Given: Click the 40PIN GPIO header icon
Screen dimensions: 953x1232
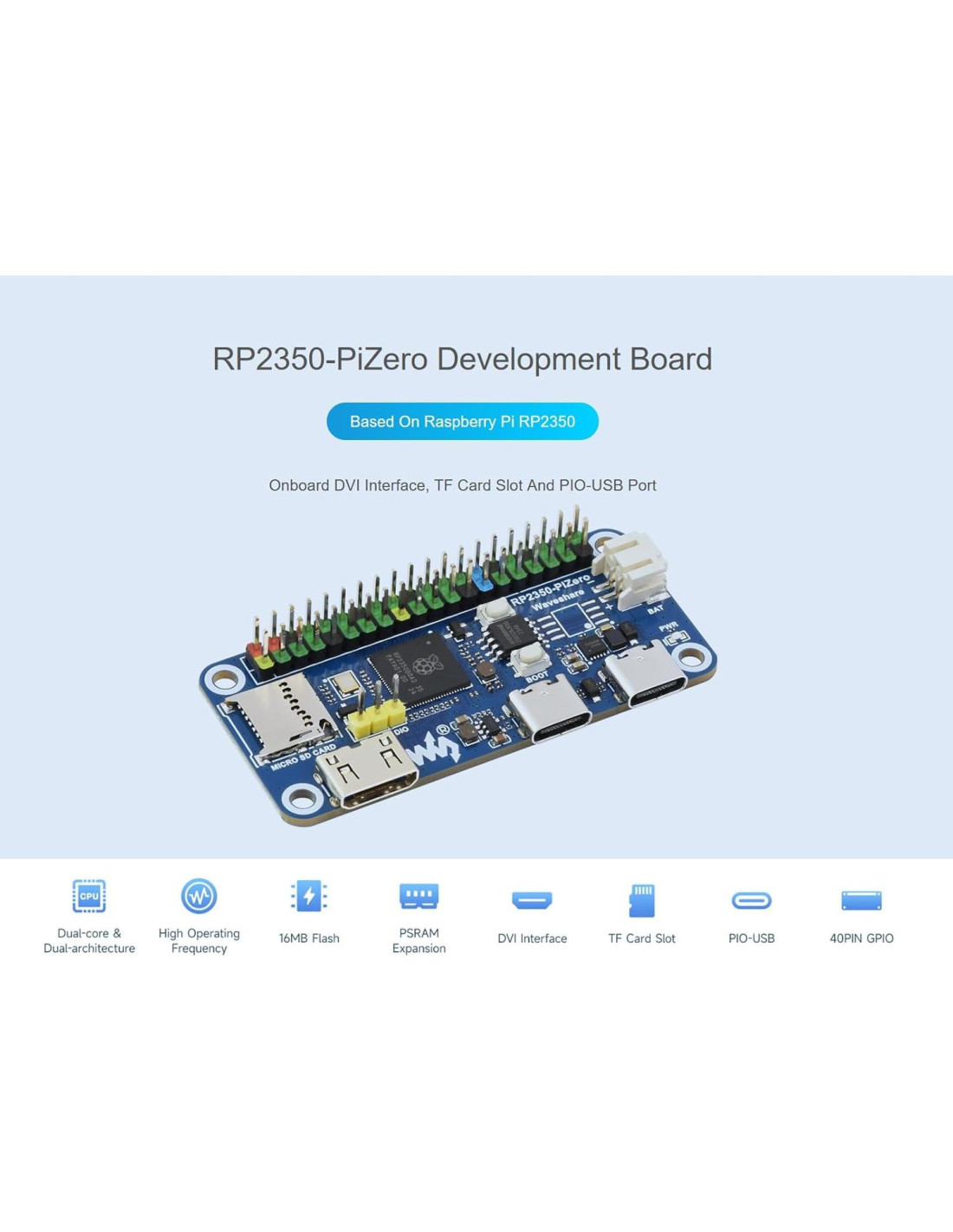Looking at the screenshot, I should tap(861, 901).
